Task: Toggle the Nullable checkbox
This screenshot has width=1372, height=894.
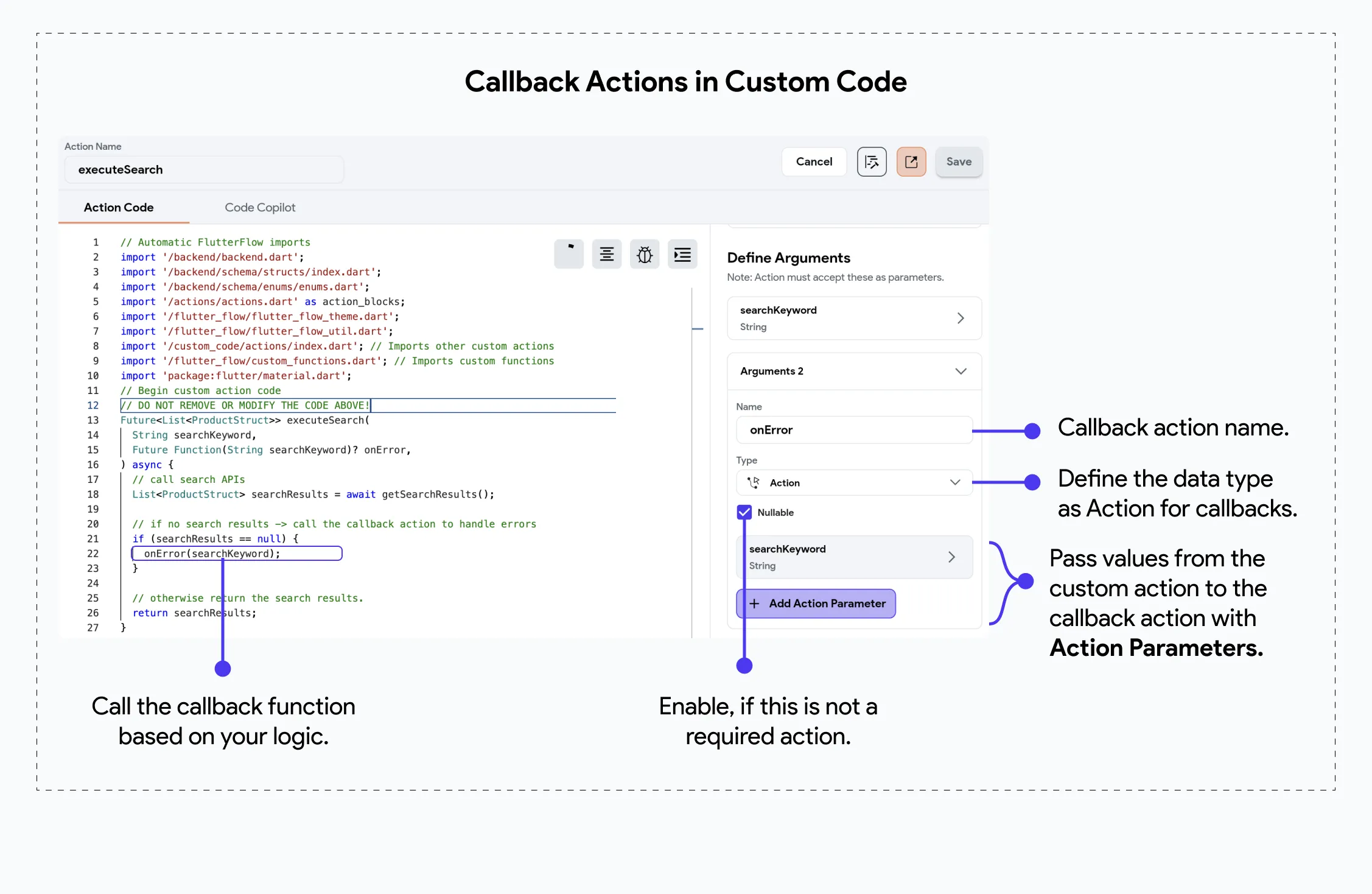Action: 744,512
